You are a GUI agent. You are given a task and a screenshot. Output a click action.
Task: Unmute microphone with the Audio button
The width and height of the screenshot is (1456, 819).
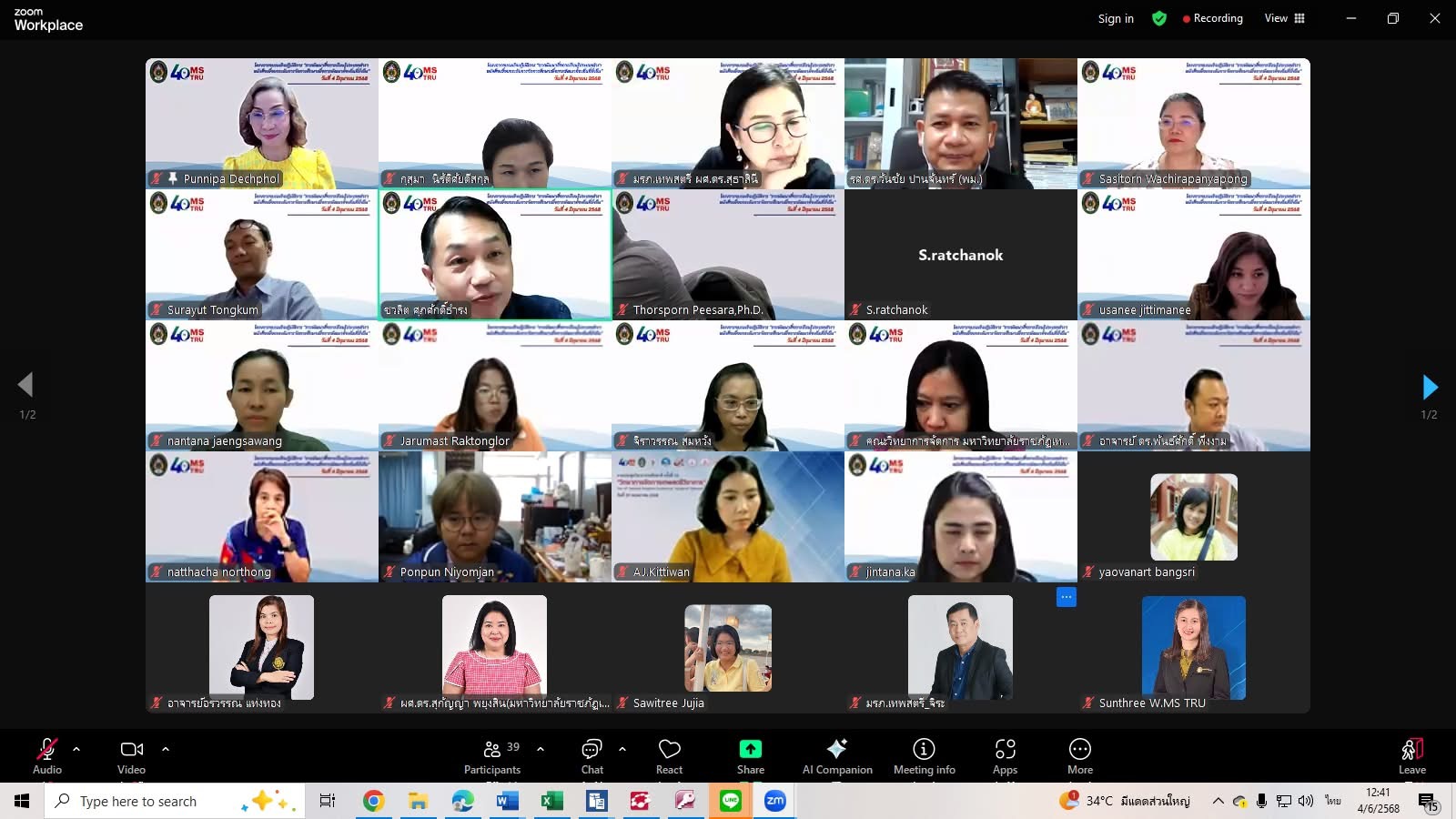click(47, 755)
